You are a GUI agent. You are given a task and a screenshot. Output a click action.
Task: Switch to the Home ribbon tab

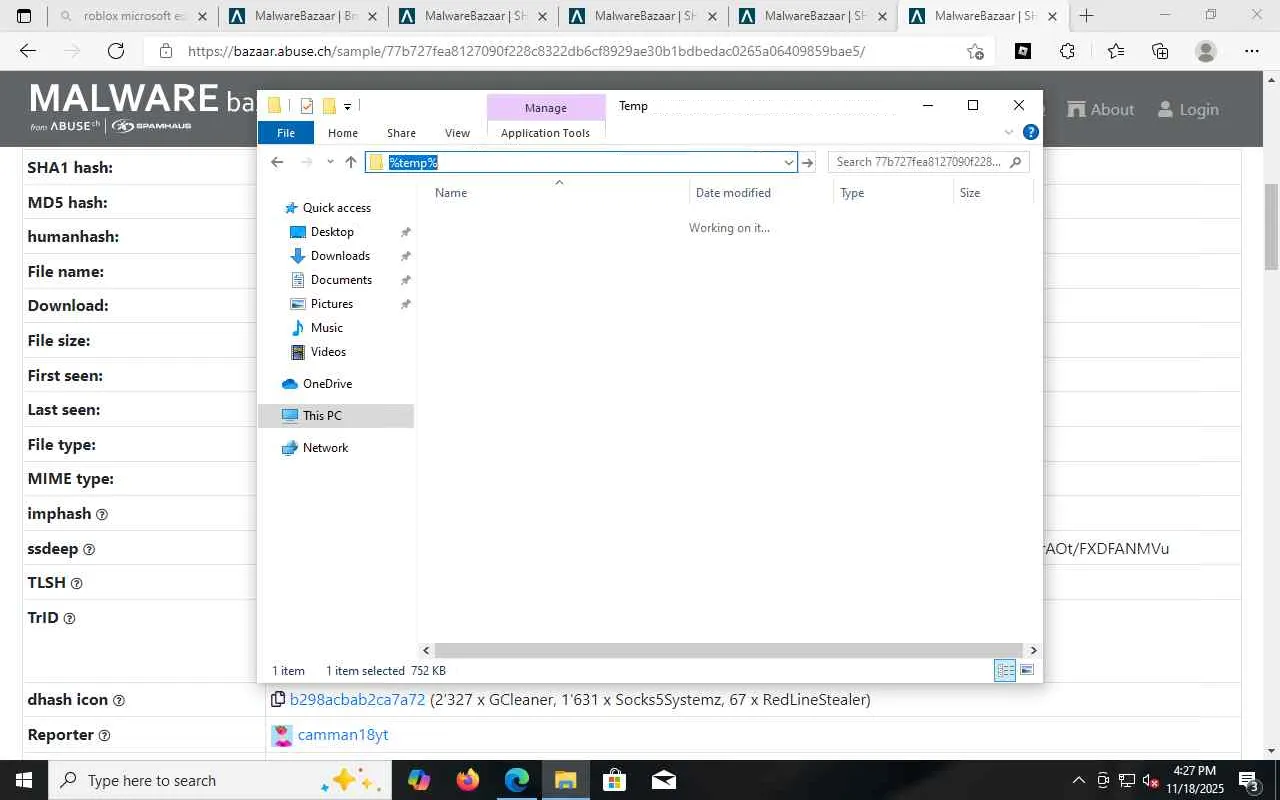[343, 133]
